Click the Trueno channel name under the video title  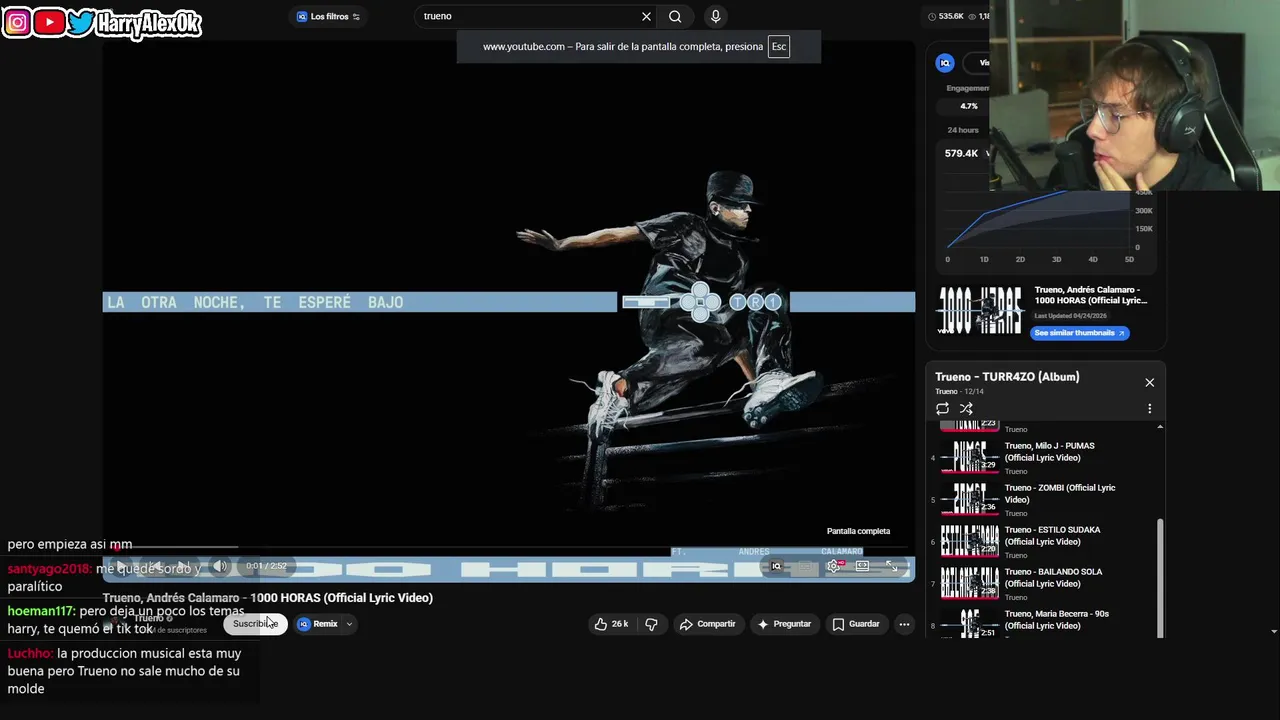149,618
